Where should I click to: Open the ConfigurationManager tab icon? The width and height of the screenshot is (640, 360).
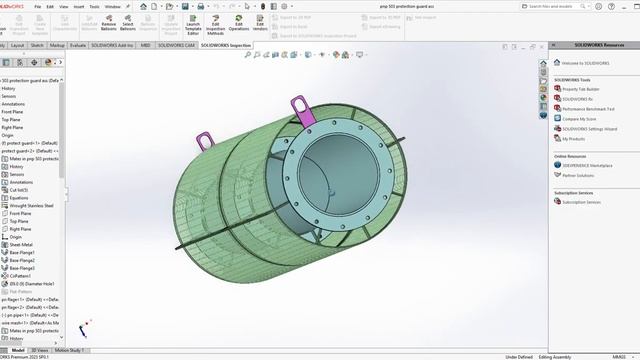pyautogui.click(x=20, y=62)
